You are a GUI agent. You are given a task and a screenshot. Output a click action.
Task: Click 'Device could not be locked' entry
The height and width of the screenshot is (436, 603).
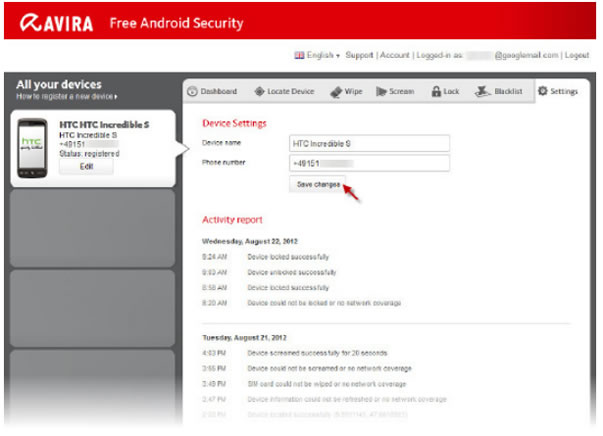[x=324, y=303]
